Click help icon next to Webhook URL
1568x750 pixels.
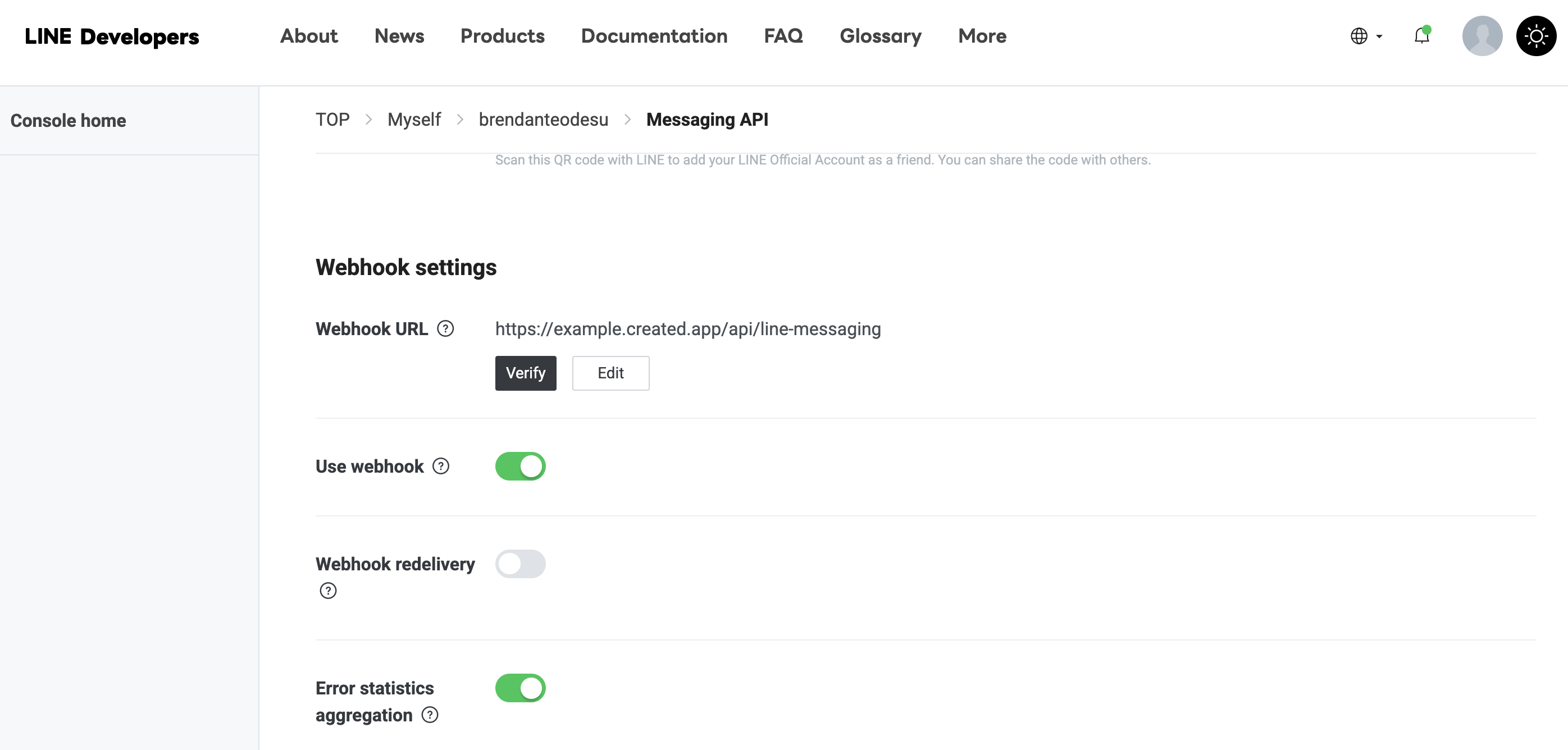[445, 328]
